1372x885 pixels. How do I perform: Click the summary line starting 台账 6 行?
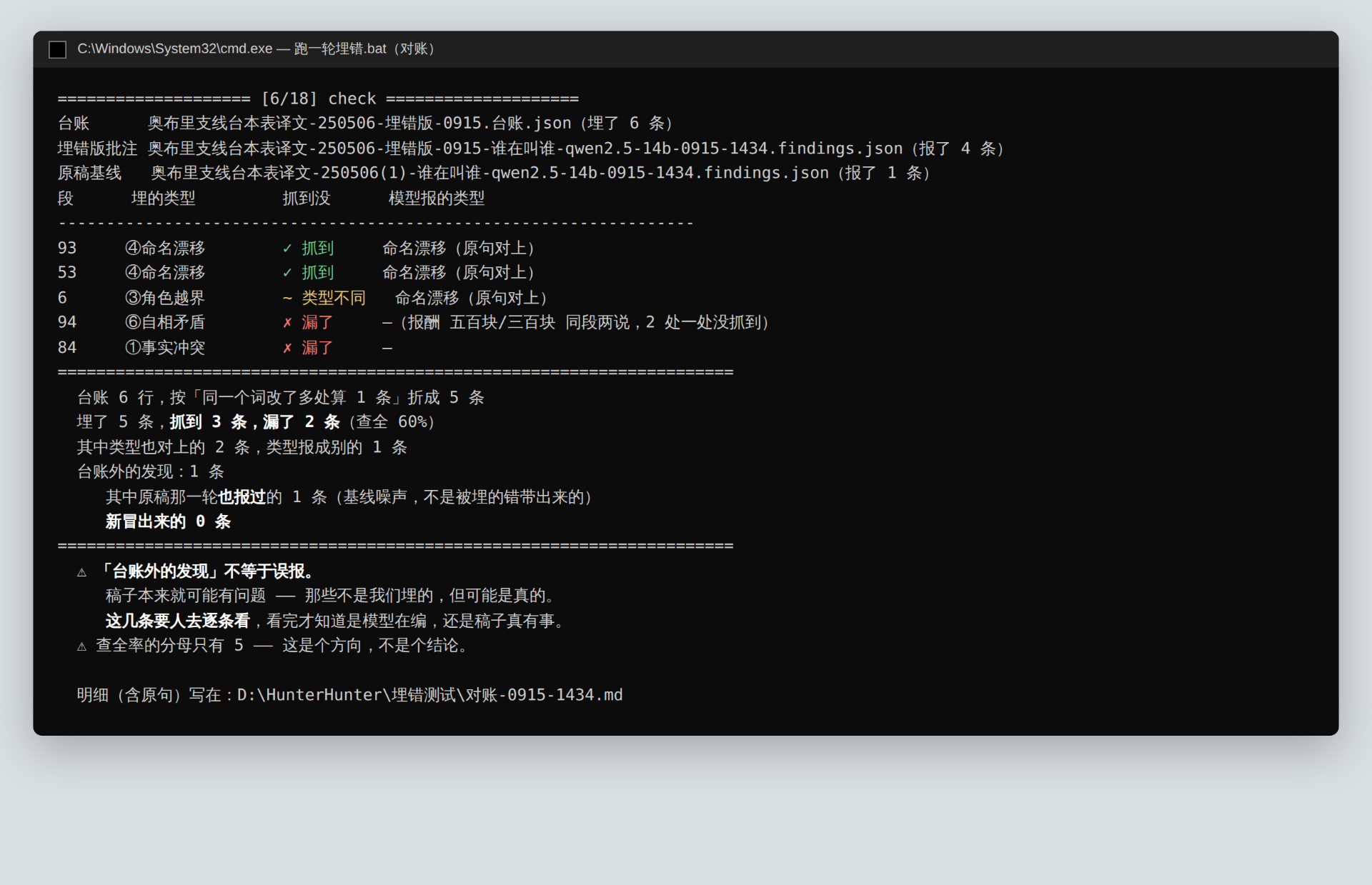(281, 397)
